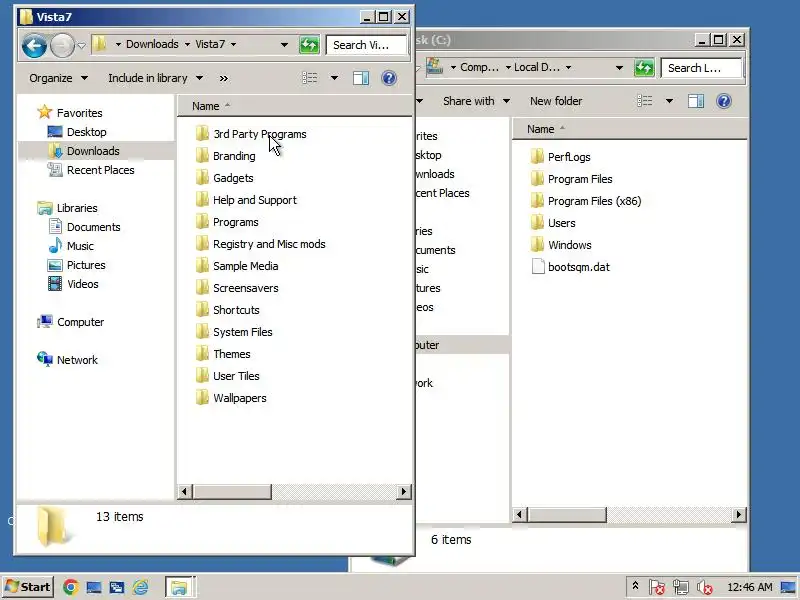The width and height of the screenshot is (800, 600).
Task: Click the refresh icon in Vista7 address bar
Action: tap(309, 45)
